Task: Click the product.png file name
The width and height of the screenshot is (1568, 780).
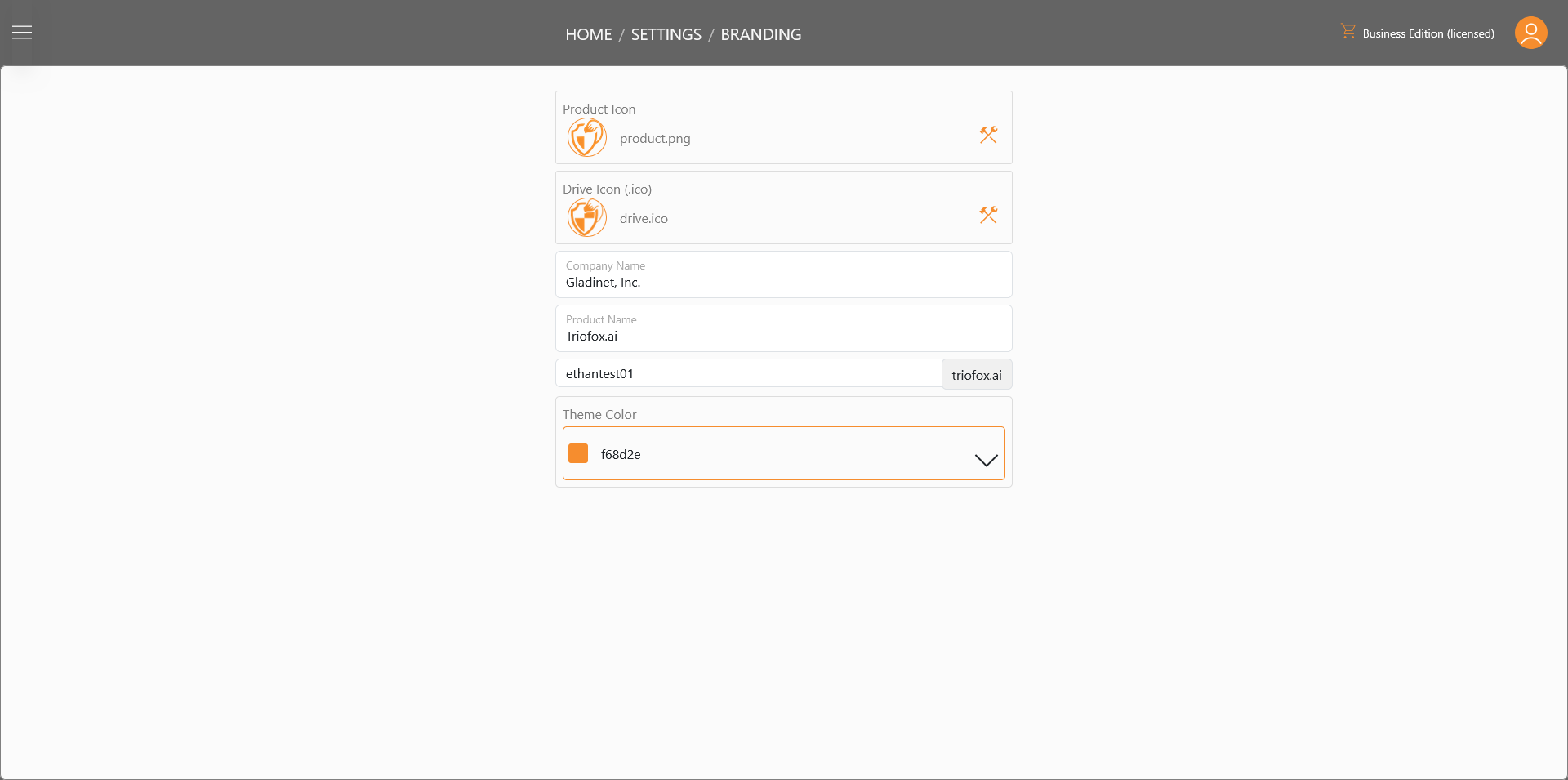Action: tap(655, 139)
